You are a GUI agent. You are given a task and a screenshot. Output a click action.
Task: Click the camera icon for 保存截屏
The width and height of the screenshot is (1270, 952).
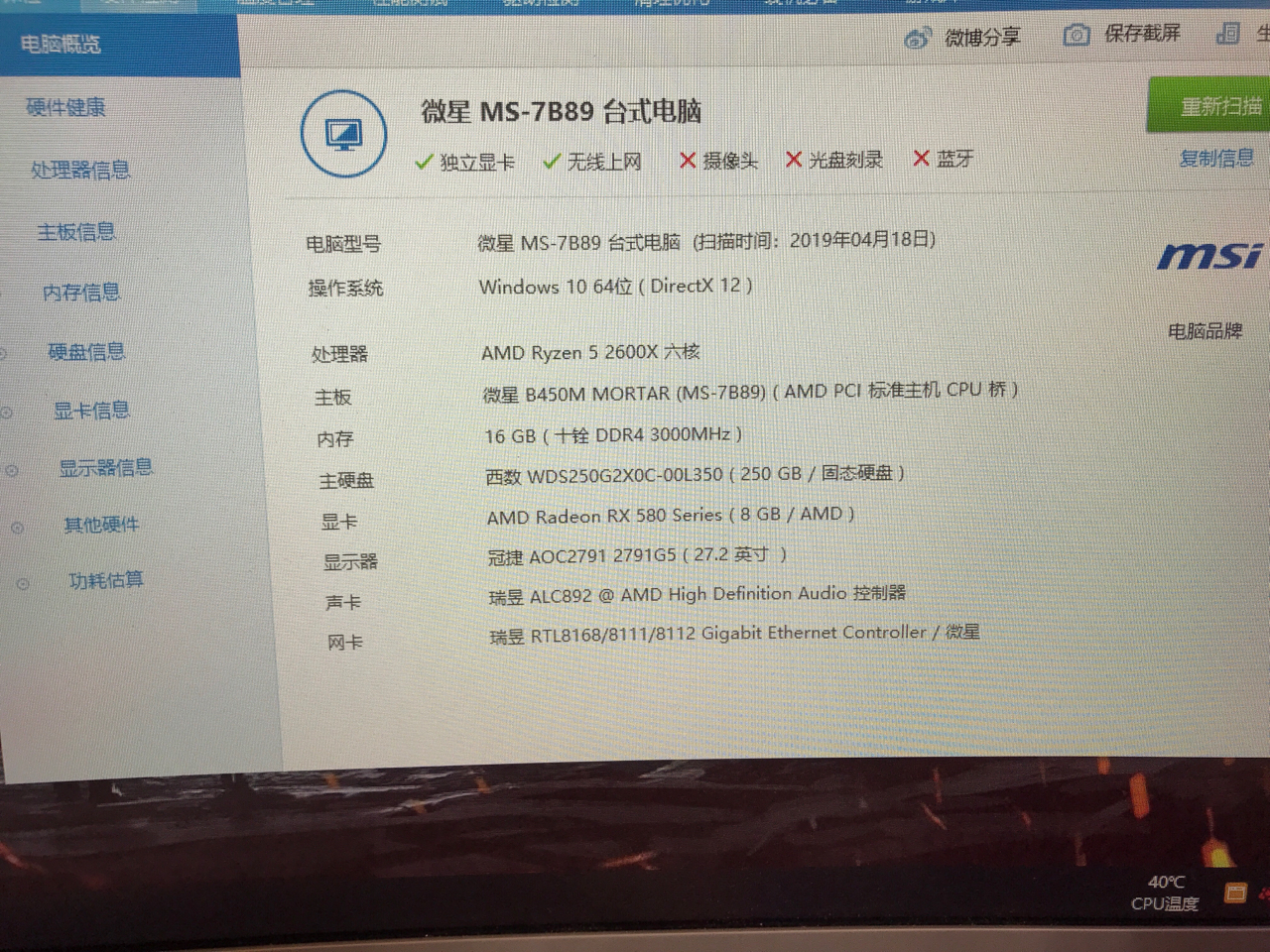[x=1076, y=35]
